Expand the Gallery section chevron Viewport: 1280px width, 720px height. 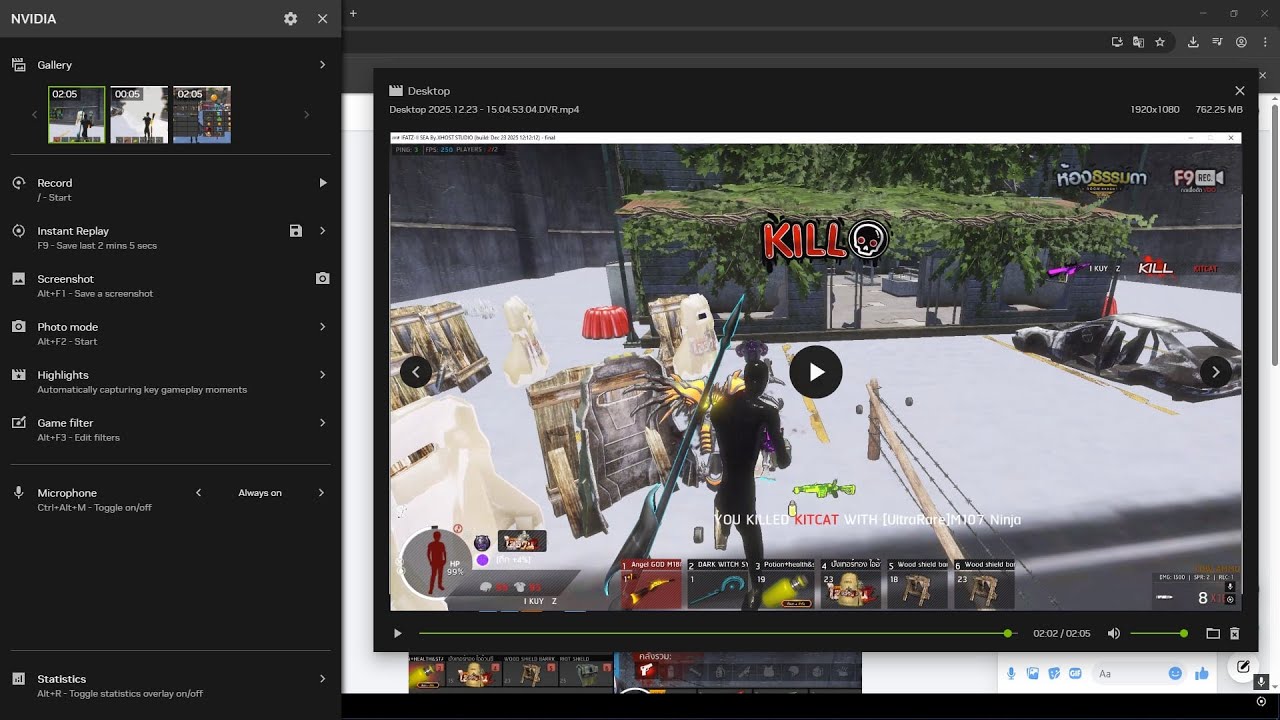point(322,65)
